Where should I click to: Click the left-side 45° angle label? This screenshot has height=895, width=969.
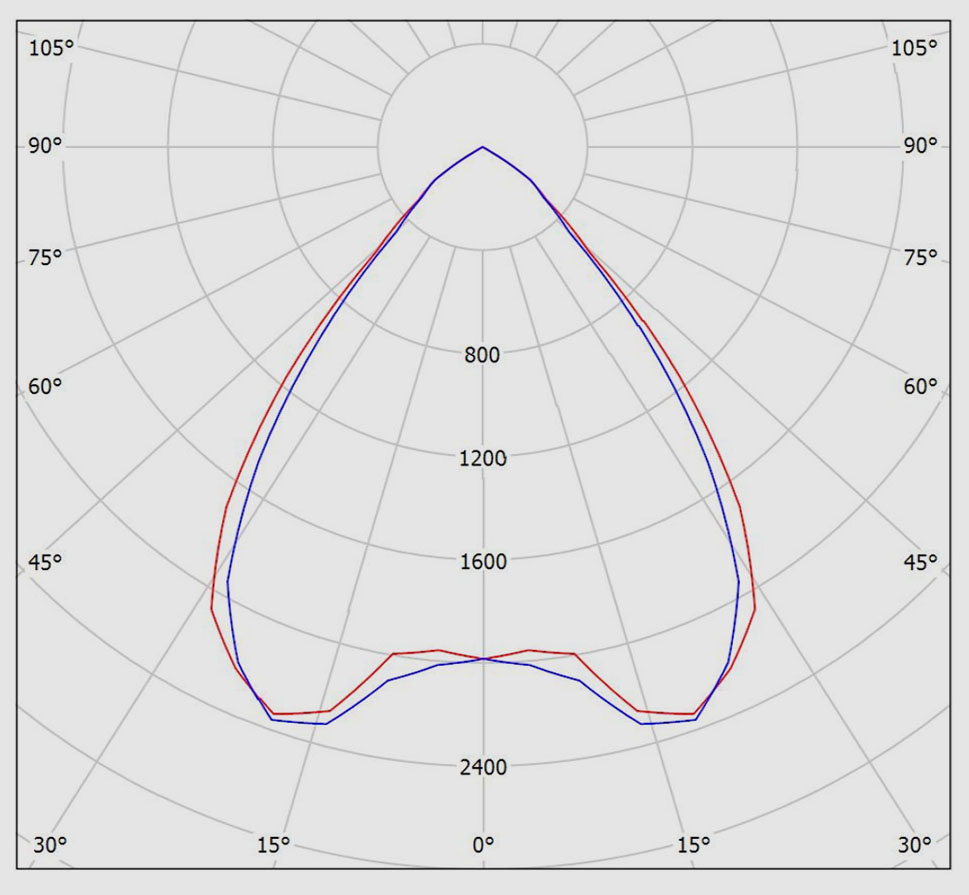[45, 563]
